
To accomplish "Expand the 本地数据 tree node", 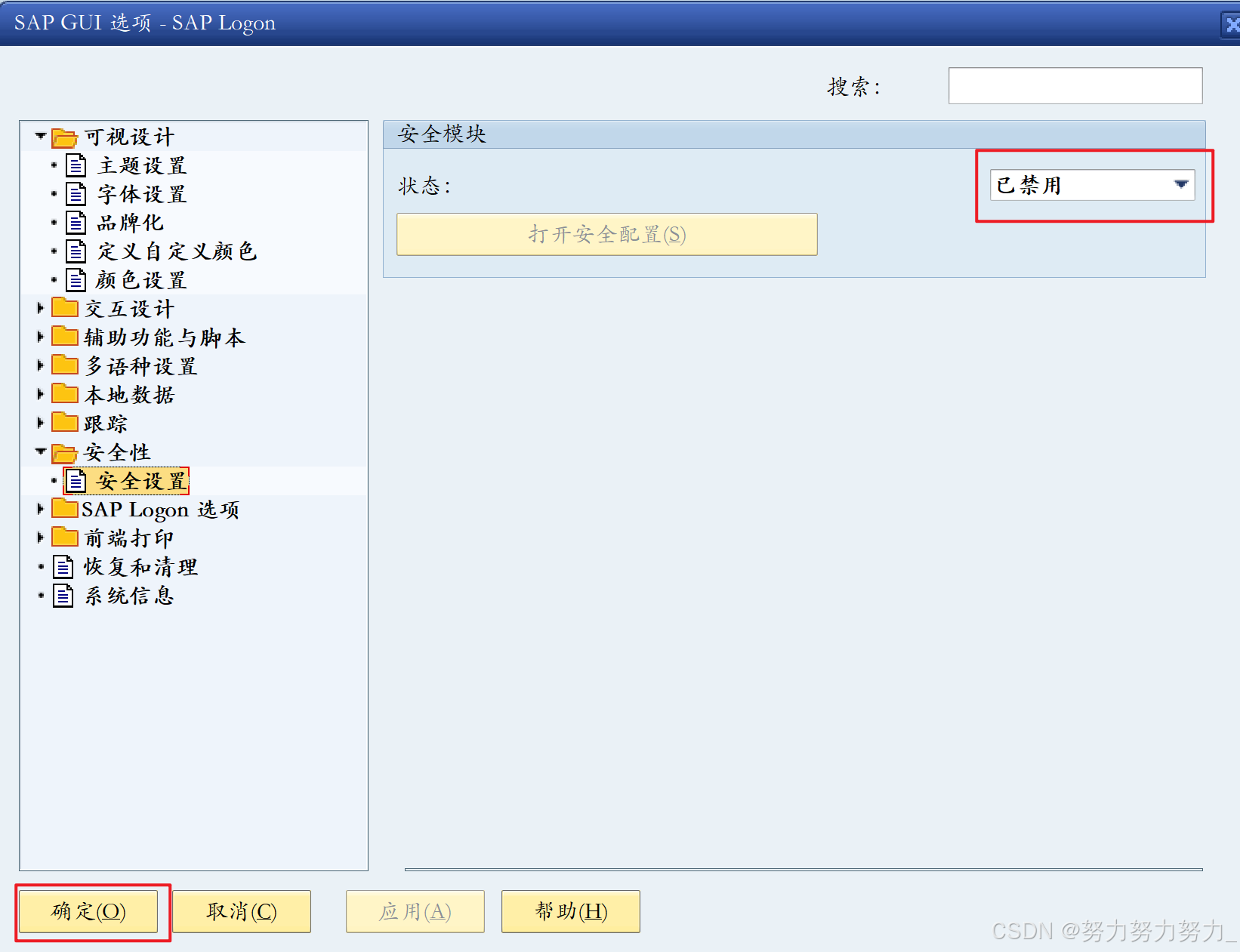I will 41,394.
